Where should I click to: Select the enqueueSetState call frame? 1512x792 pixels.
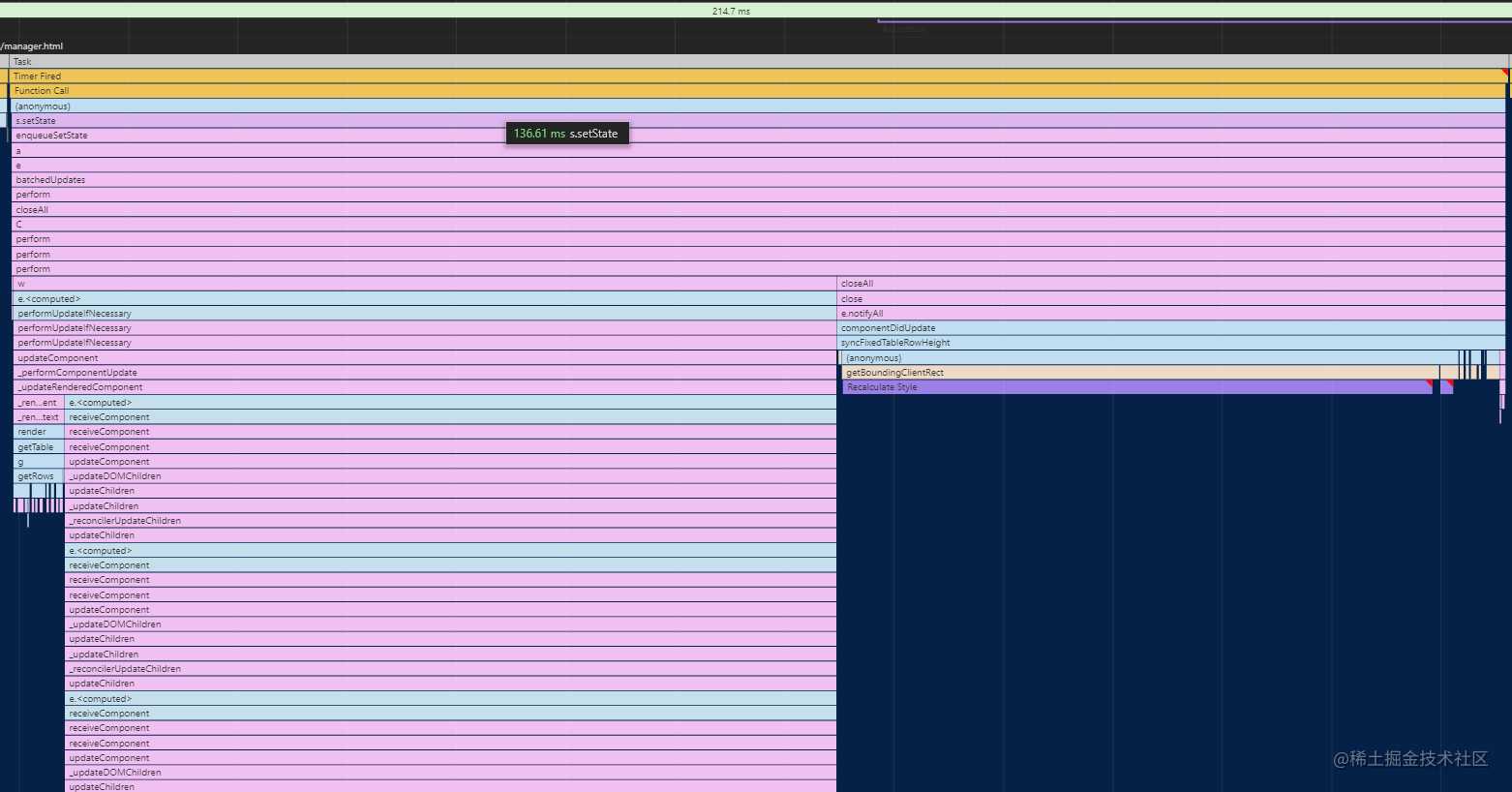758,136
